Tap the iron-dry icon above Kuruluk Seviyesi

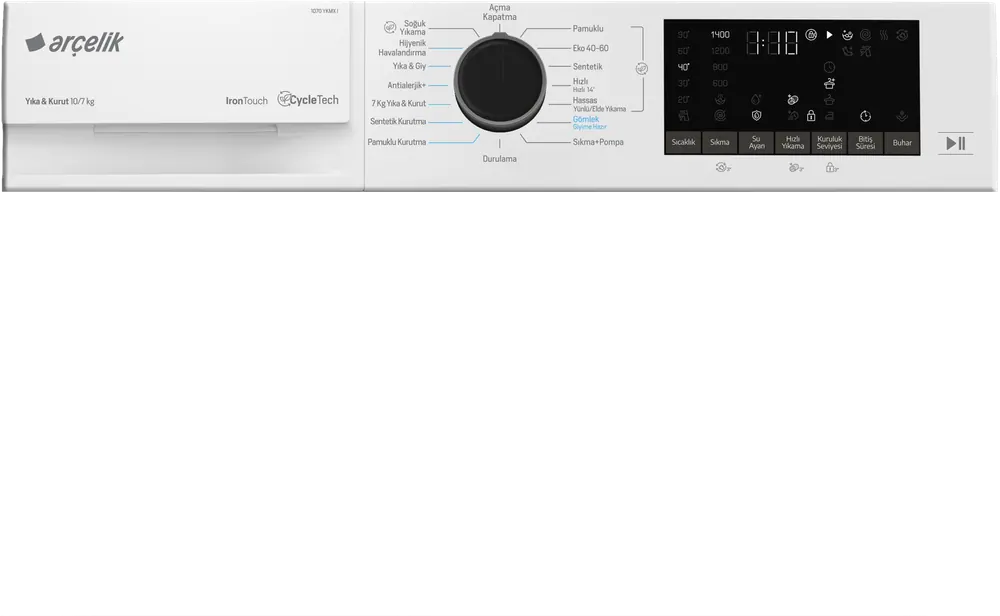(x=829, y=115)
